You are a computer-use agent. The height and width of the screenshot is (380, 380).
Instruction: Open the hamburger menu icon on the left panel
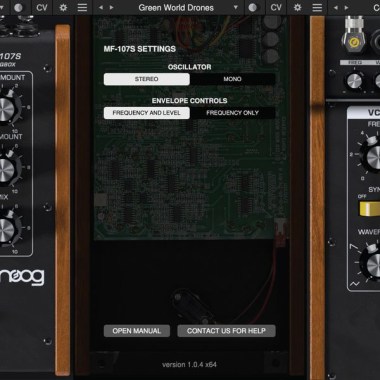[x=82, y=7]
